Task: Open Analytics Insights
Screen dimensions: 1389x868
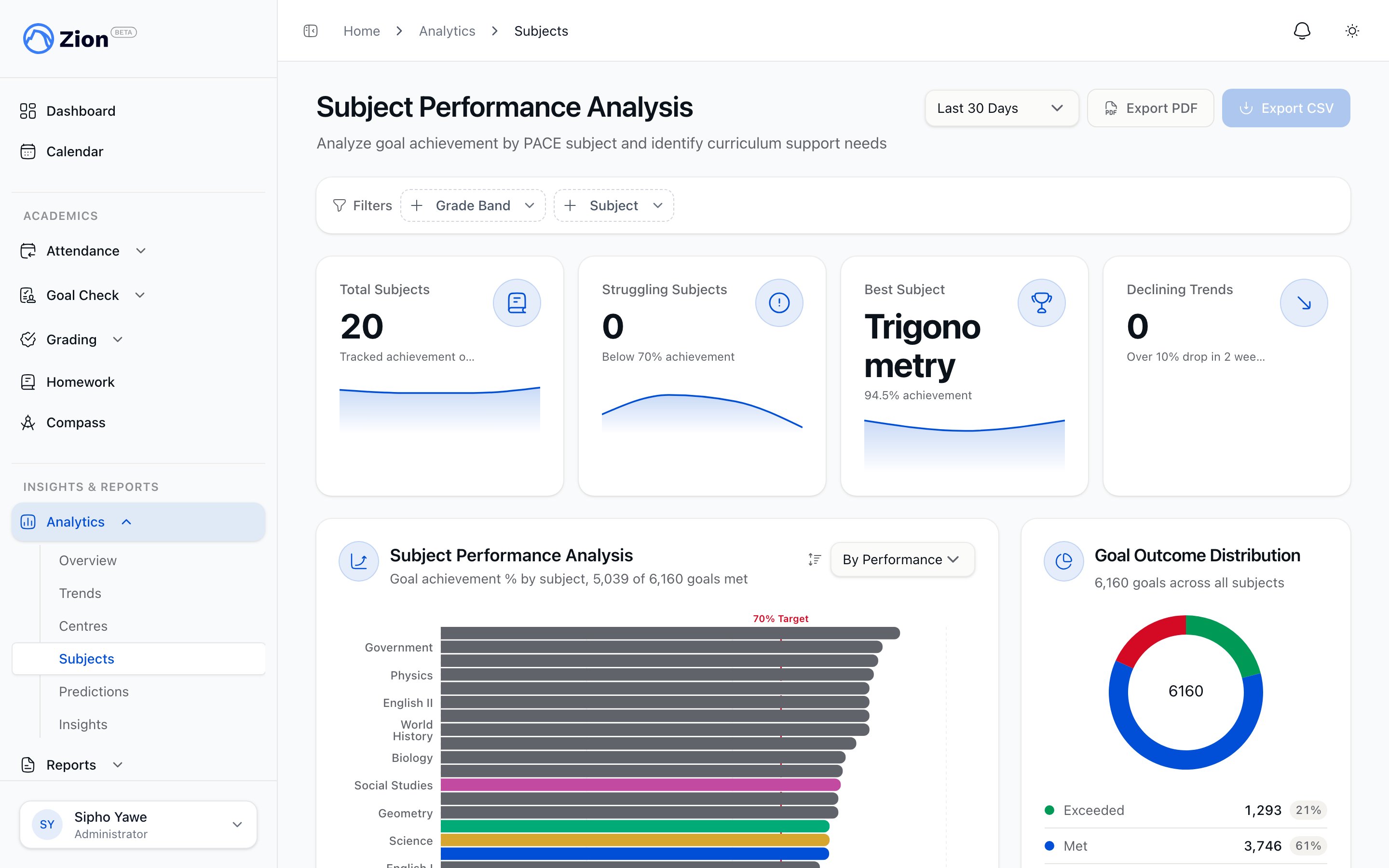Action: tap(83, 724)
